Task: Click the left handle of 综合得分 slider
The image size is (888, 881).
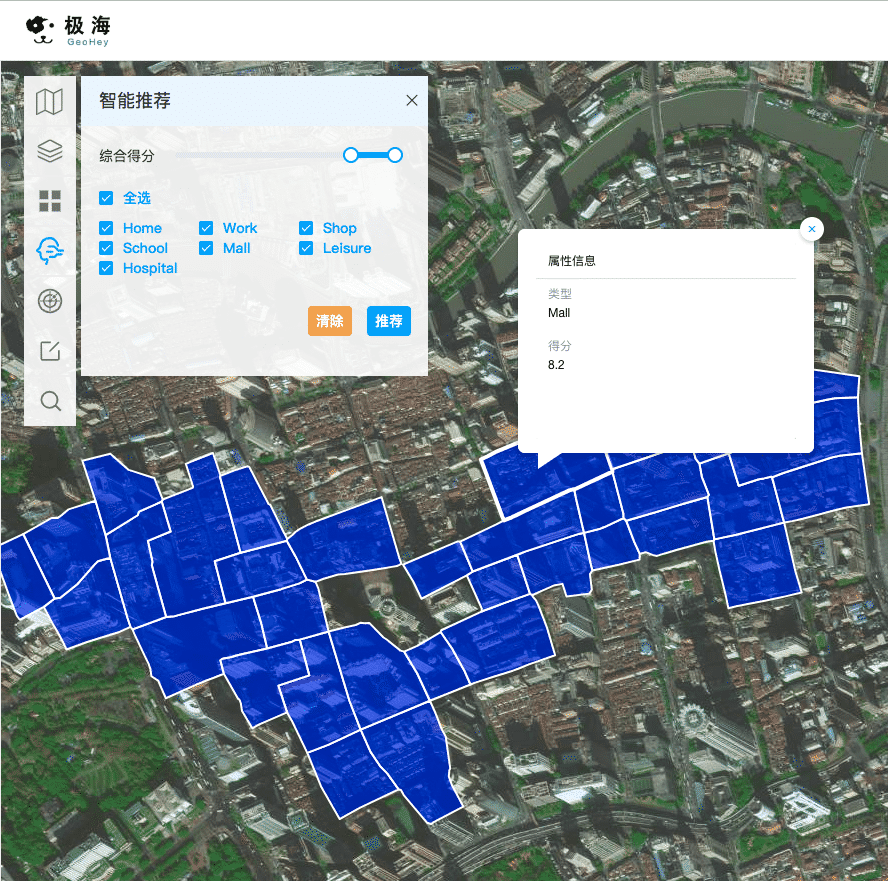Action: 351,155
